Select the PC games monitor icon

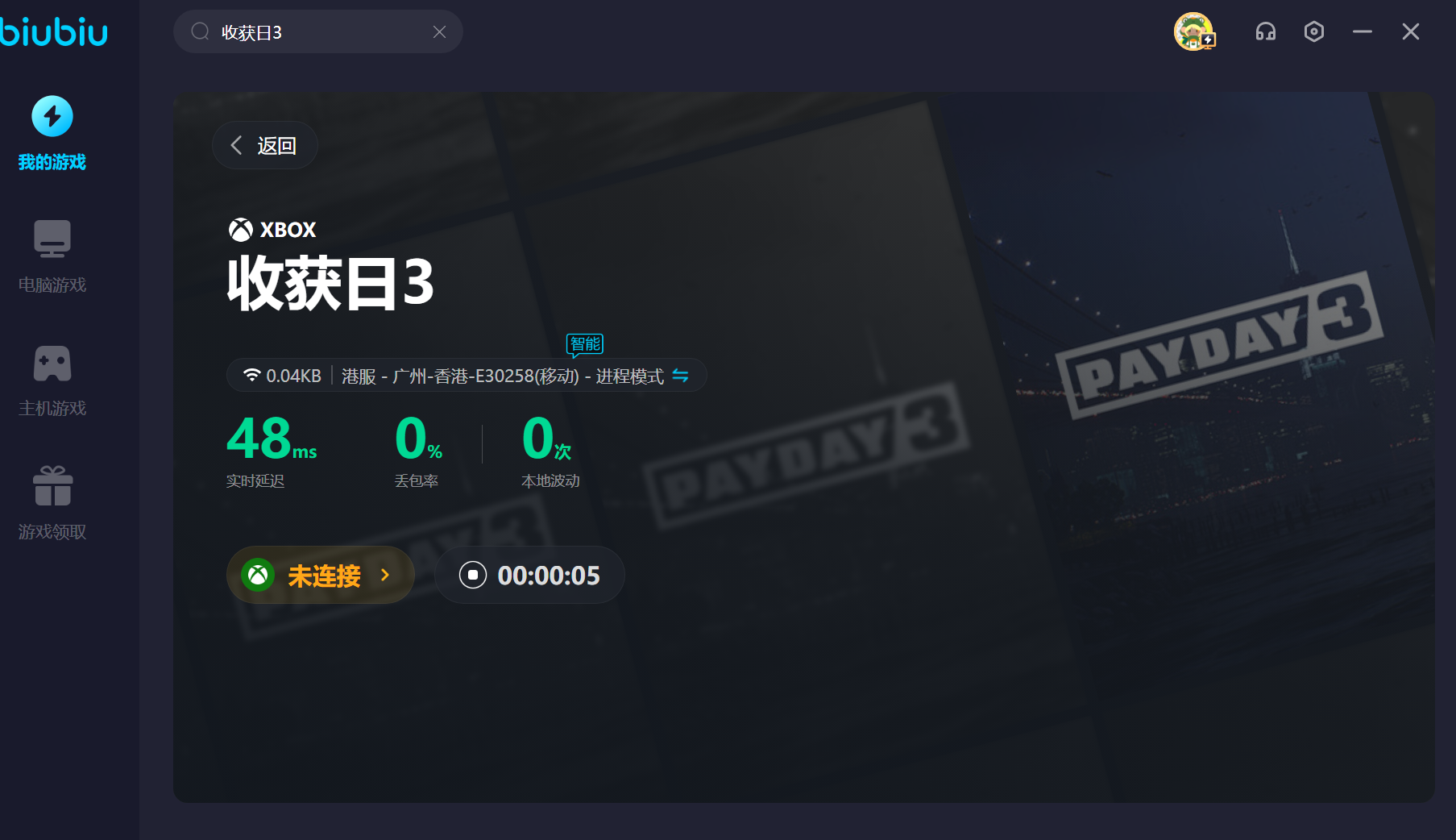click(52, 239)
